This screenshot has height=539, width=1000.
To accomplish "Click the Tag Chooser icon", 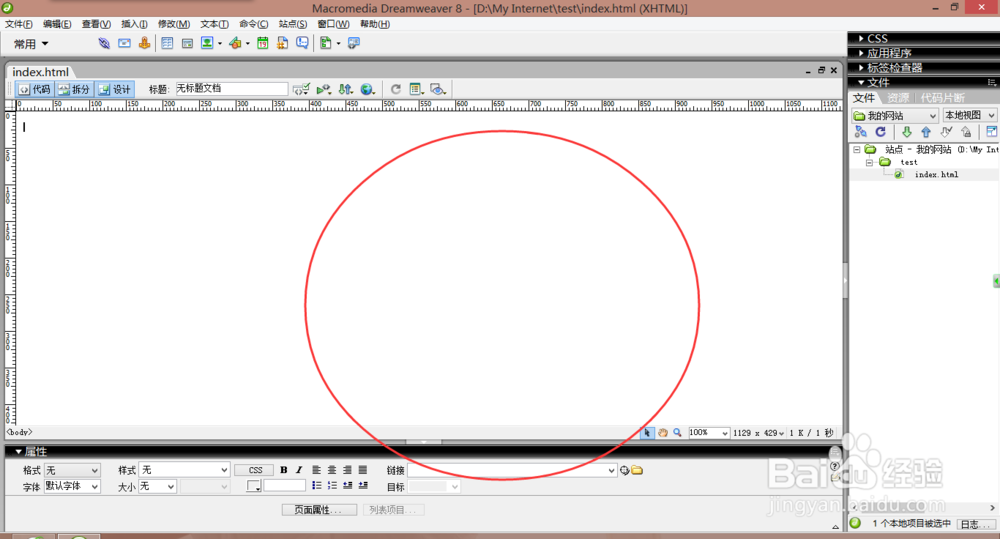I will pos(354,43).
